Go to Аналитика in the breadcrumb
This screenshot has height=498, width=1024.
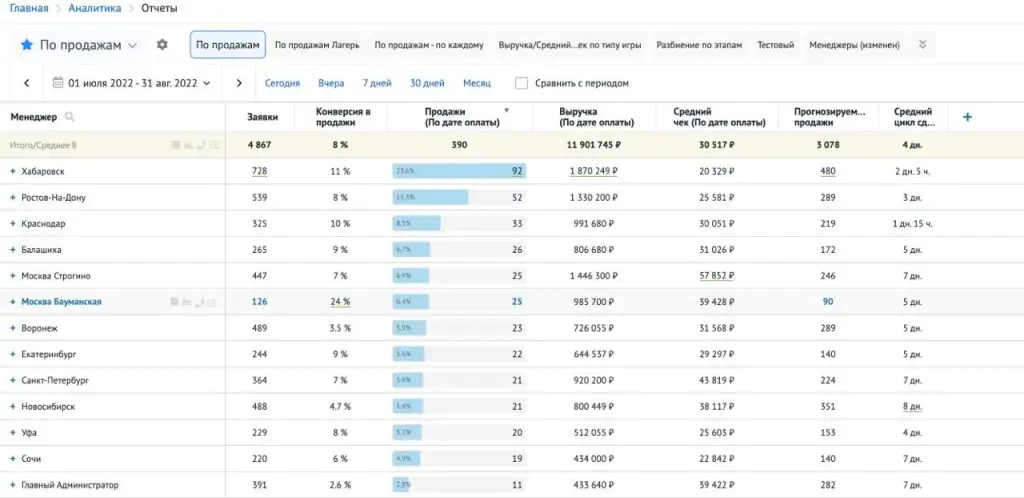point(95,8)
